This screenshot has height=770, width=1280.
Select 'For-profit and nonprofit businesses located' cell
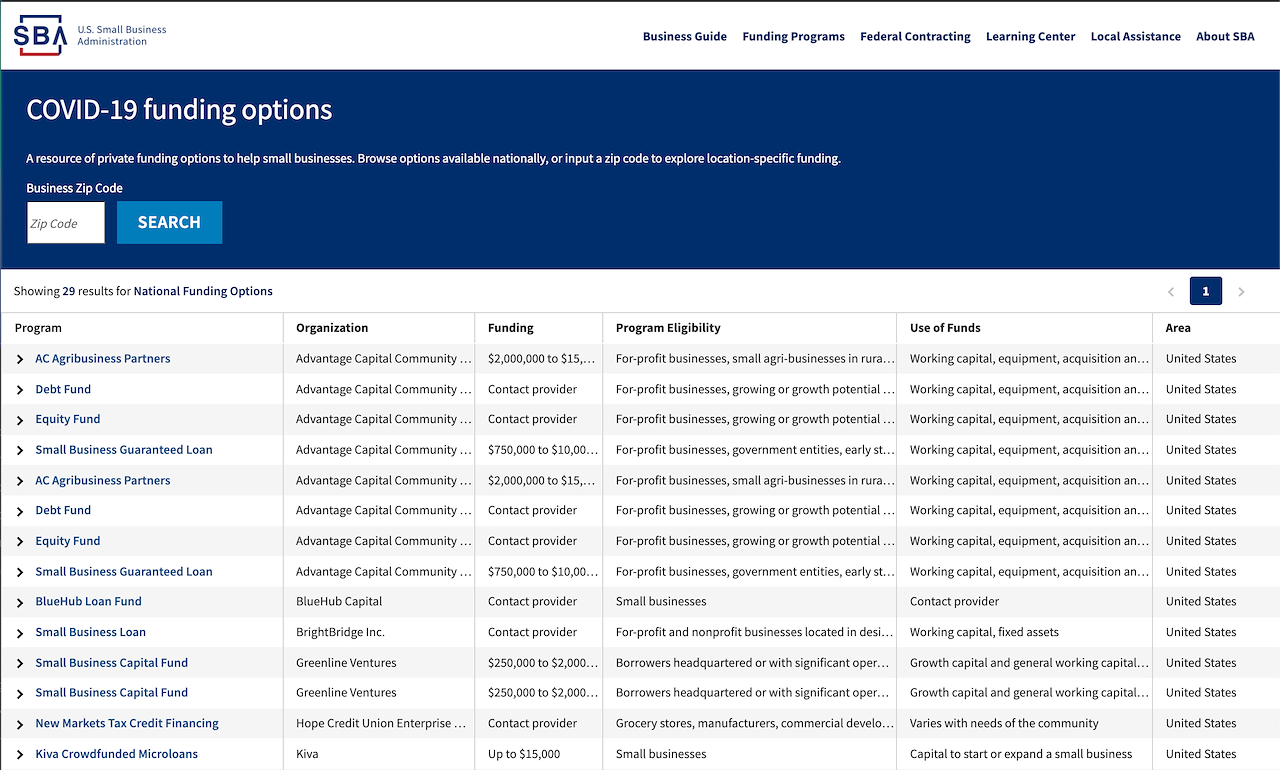(x=752, y=632)
